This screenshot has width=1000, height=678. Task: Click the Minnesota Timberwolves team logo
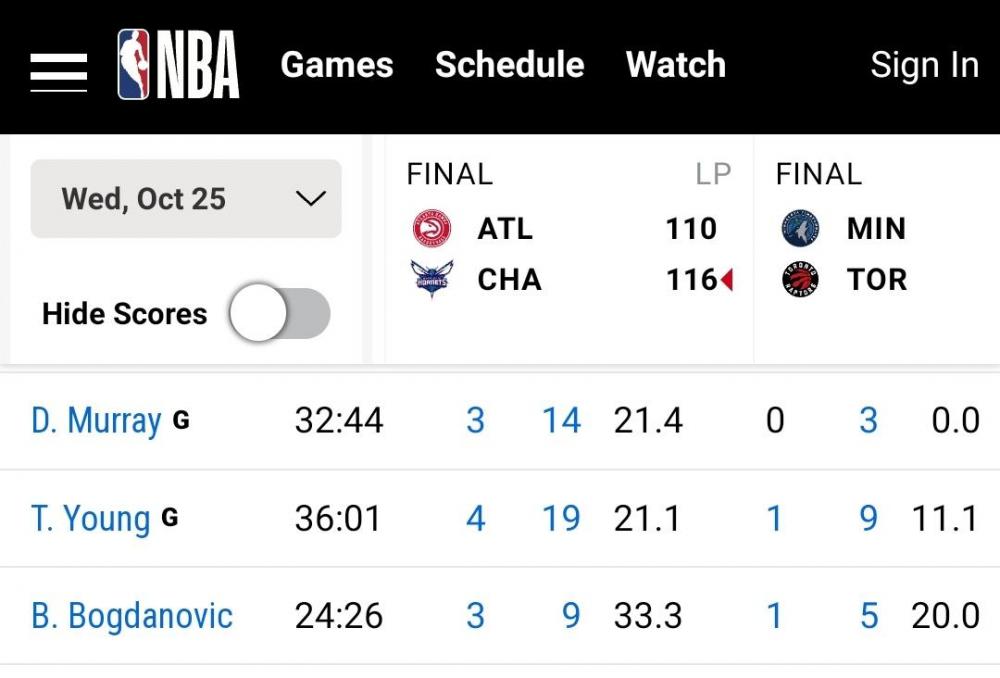pos(800,229)
